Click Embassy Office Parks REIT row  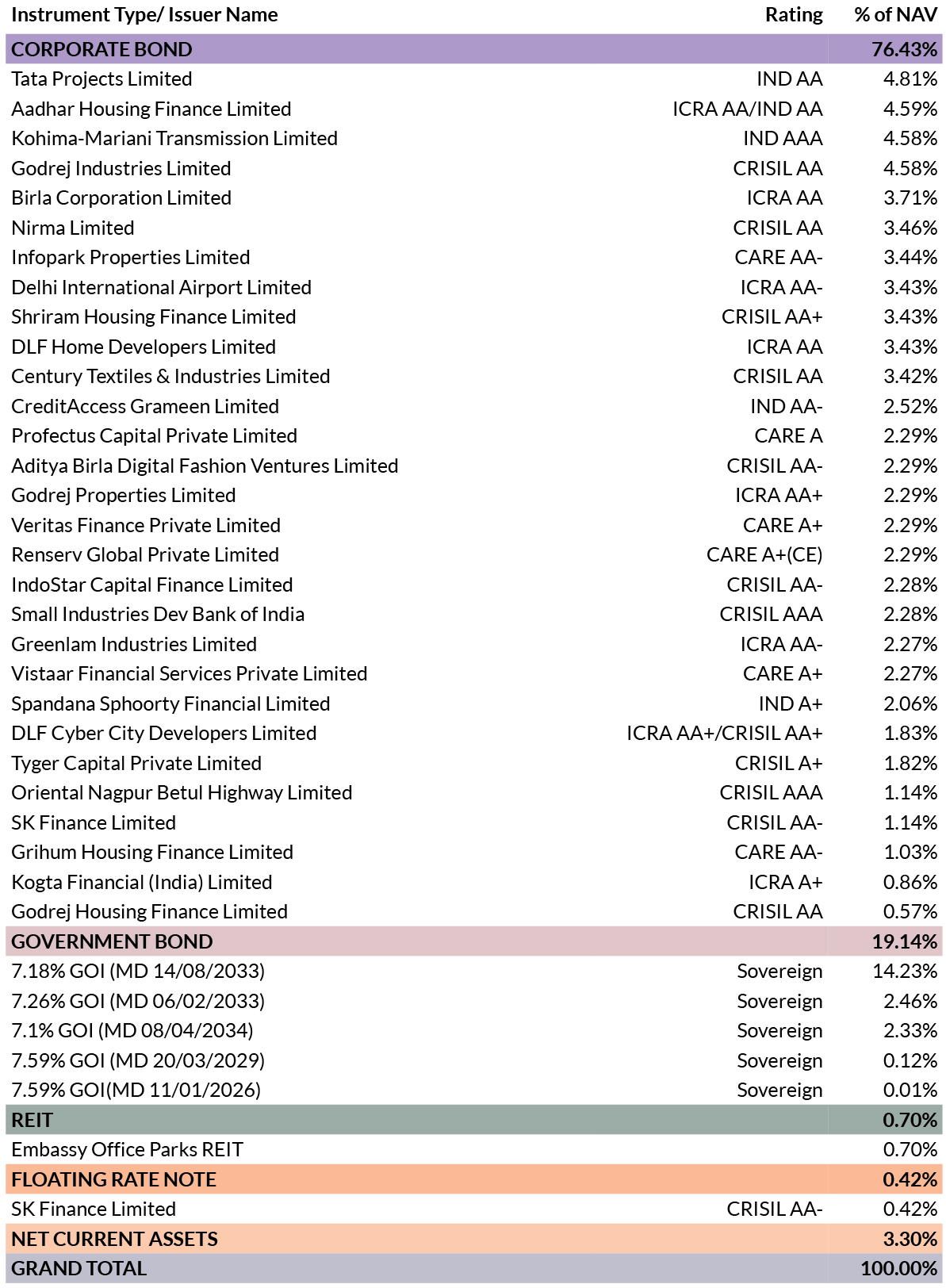(473, 1150)
